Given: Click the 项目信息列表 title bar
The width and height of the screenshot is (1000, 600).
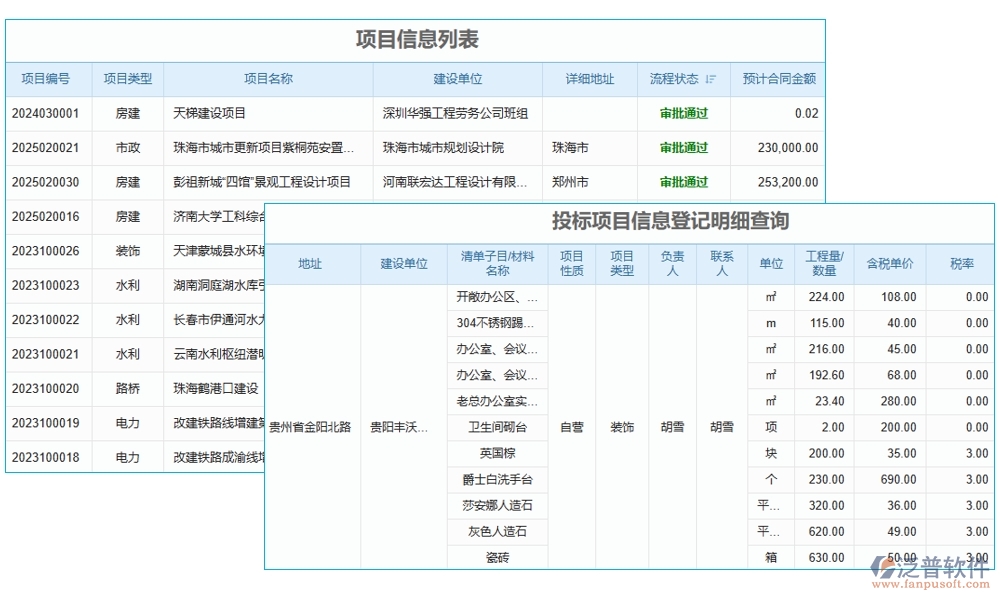Looking at the screenshot, I should tap(416, 40).
